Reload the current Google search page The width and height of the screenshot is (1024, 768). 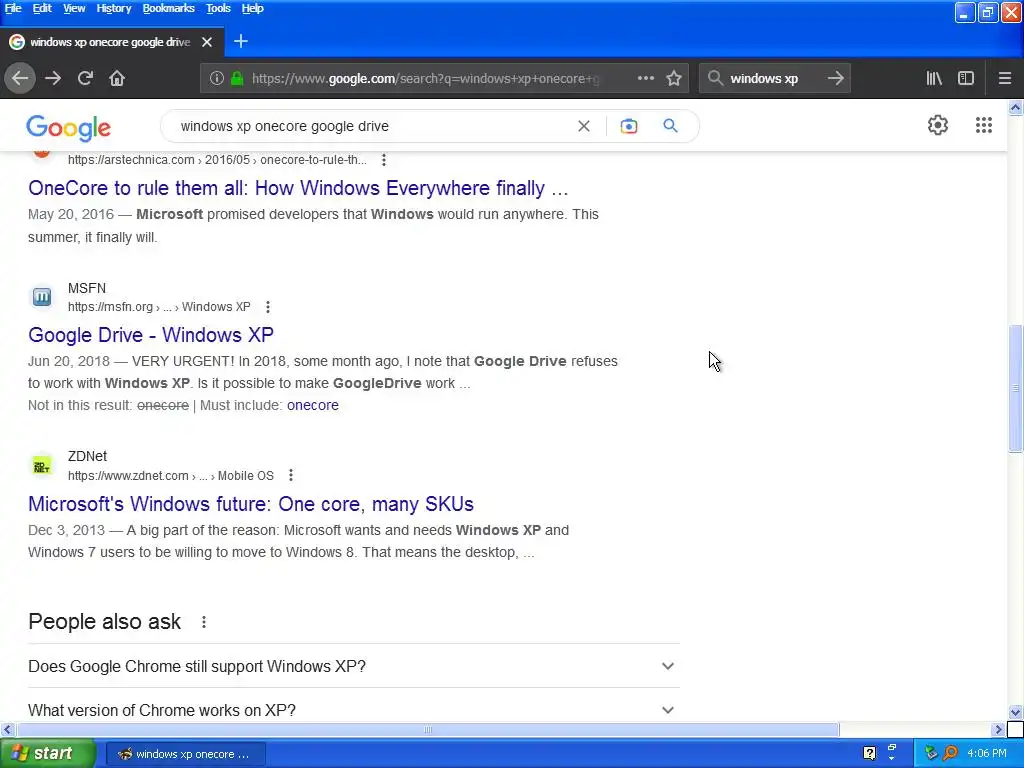85,78
